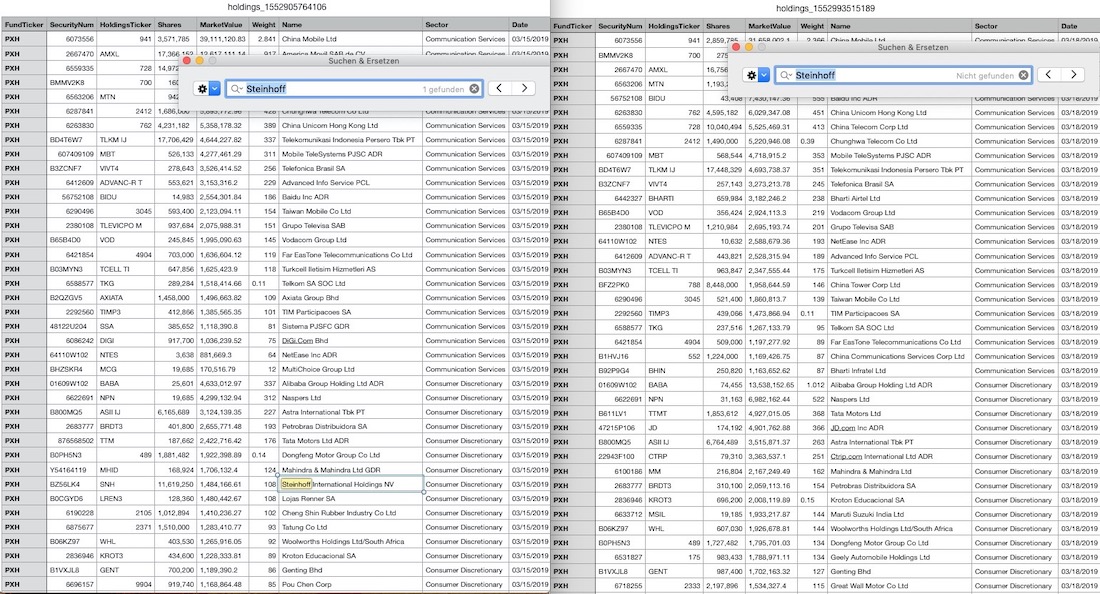Select the Tata Motors Ltd cell in right window

(899, 414)
